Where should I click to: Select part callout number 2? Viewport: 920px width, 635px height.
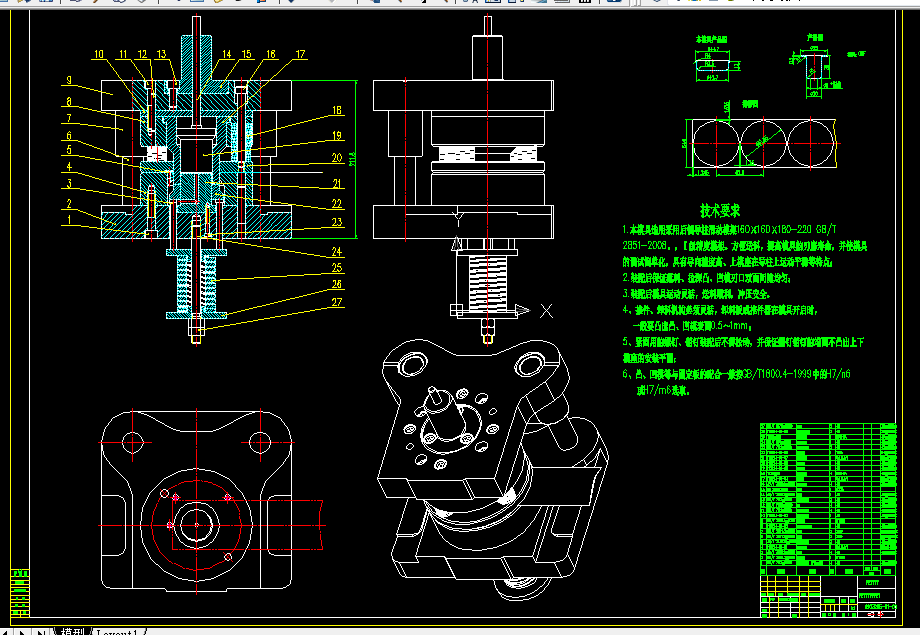(69, 204)
